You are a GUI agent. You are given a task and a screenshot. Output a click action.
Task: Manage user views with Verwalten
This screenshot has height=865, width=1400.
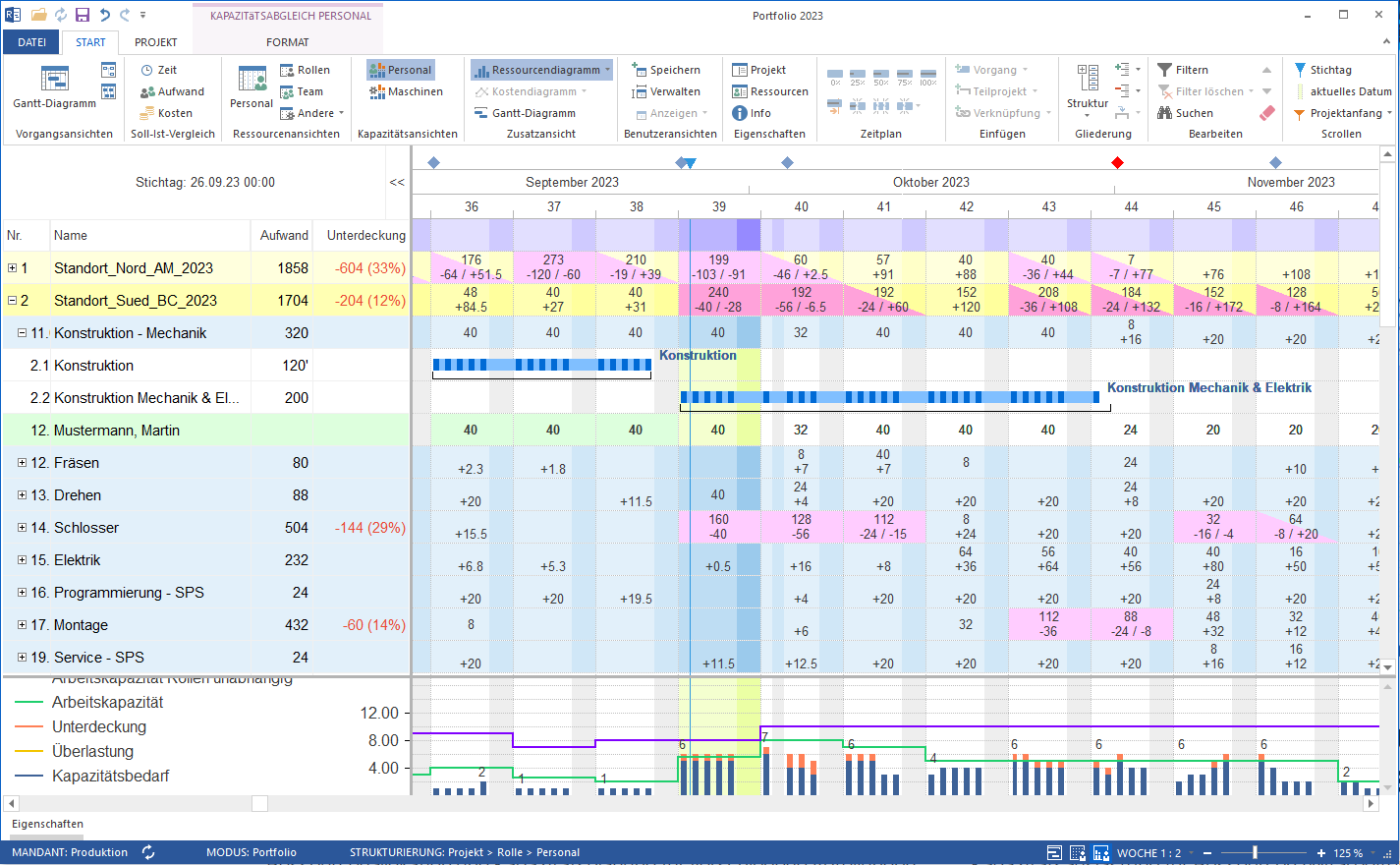point(665,91)
